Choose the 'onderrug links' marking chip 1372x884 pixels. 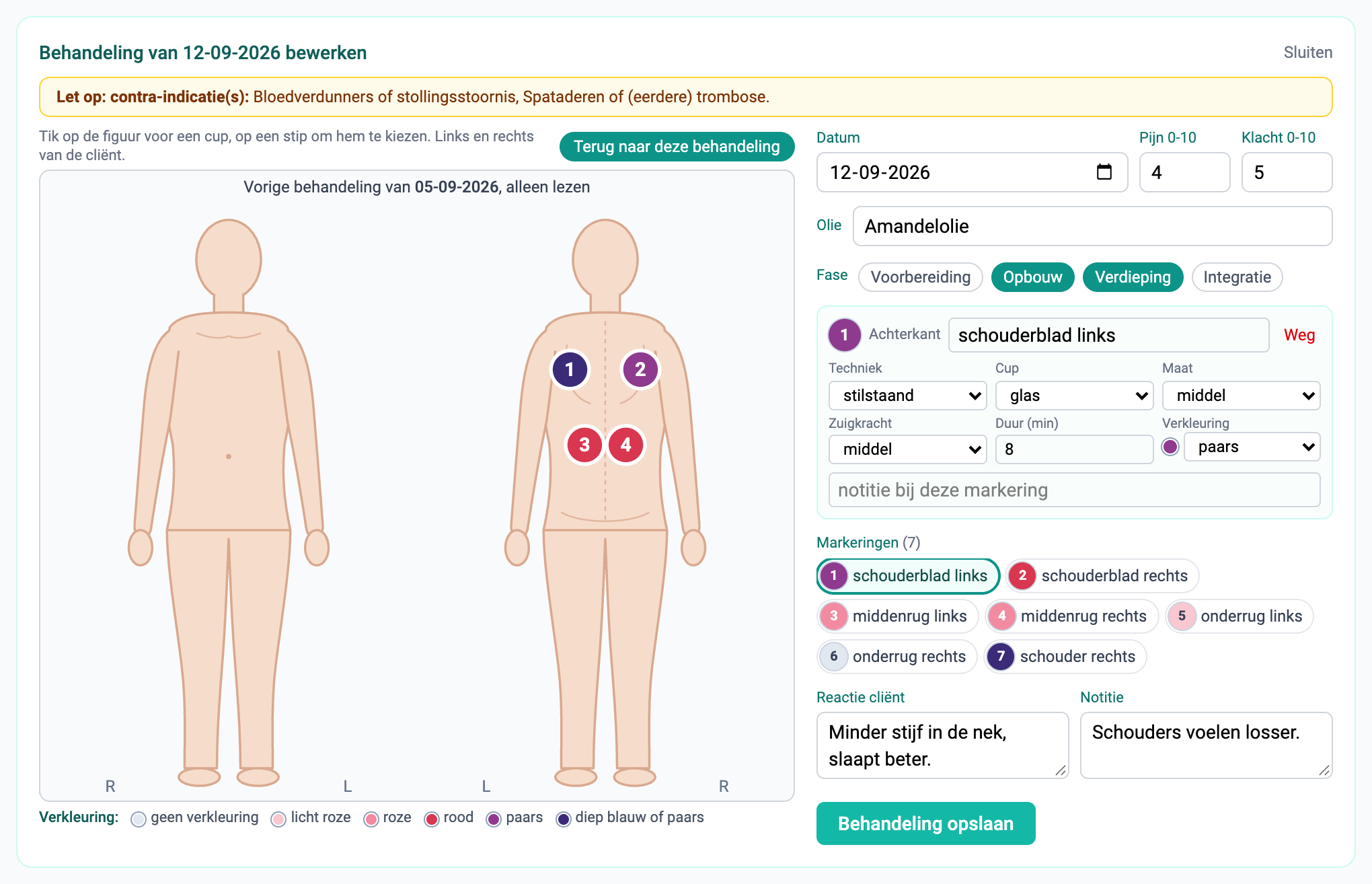tap(1240, 616)
